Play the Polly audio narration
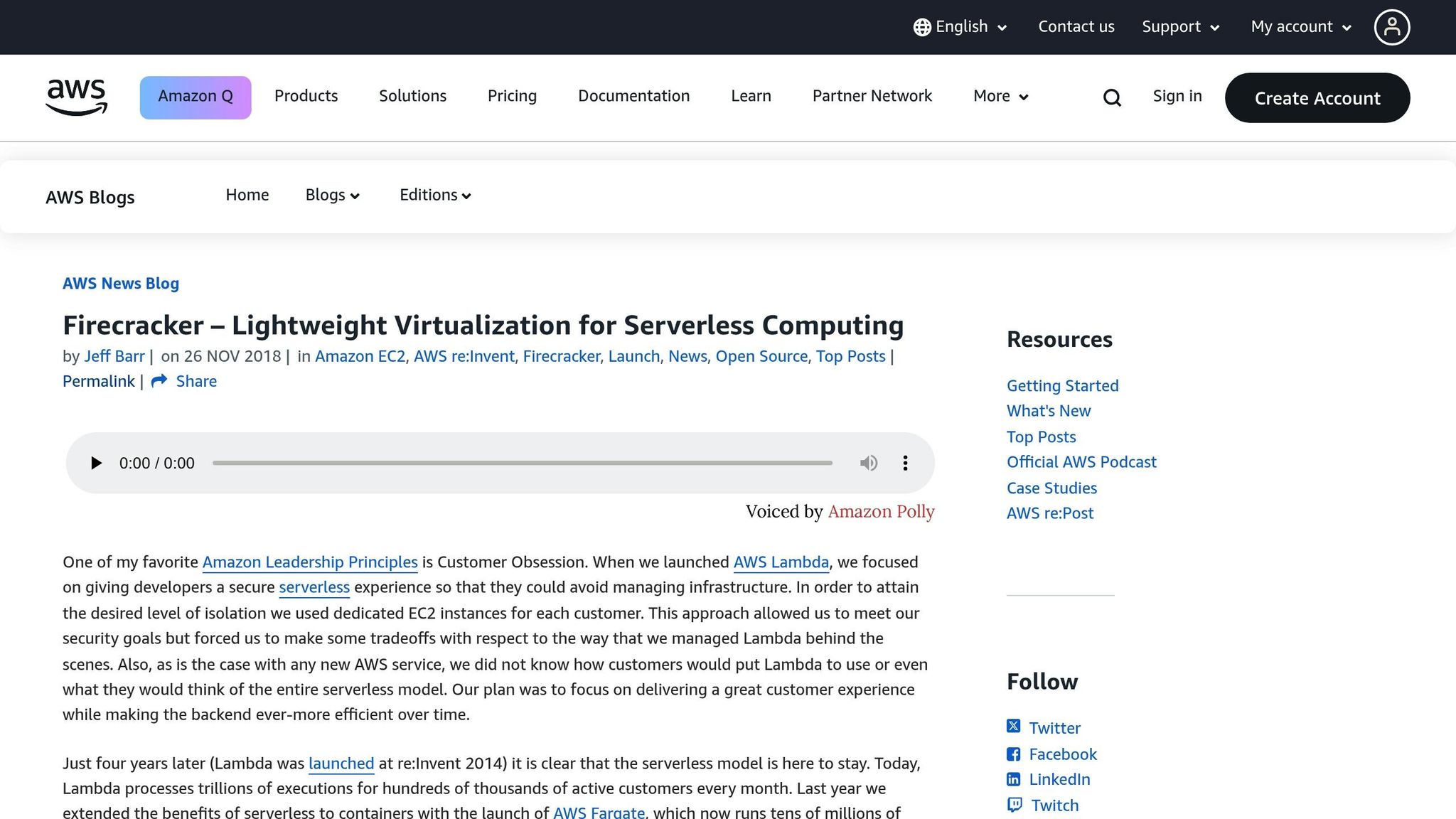 (96, 464)
